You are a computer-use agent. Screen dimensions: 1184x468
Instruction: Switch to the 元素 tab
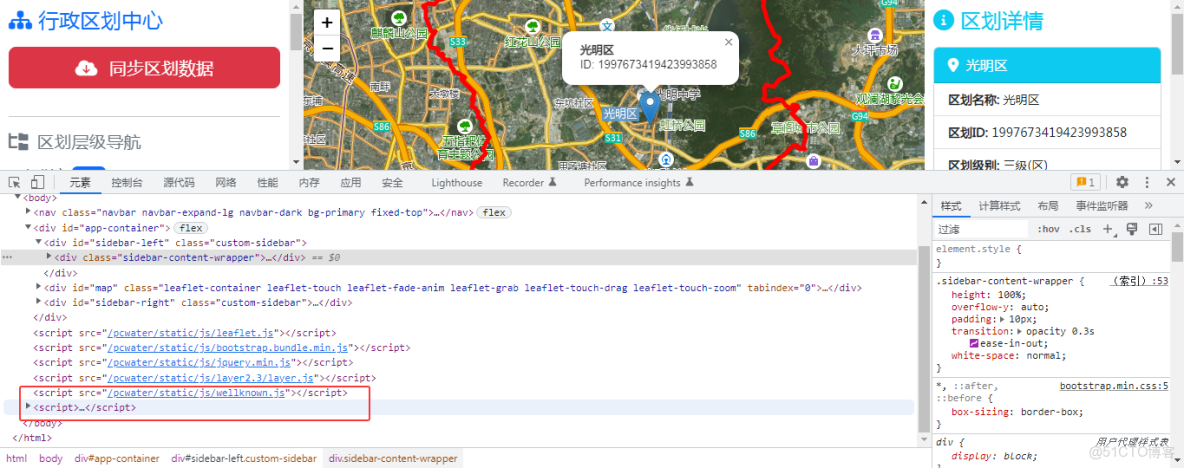[x=80, y=183]
